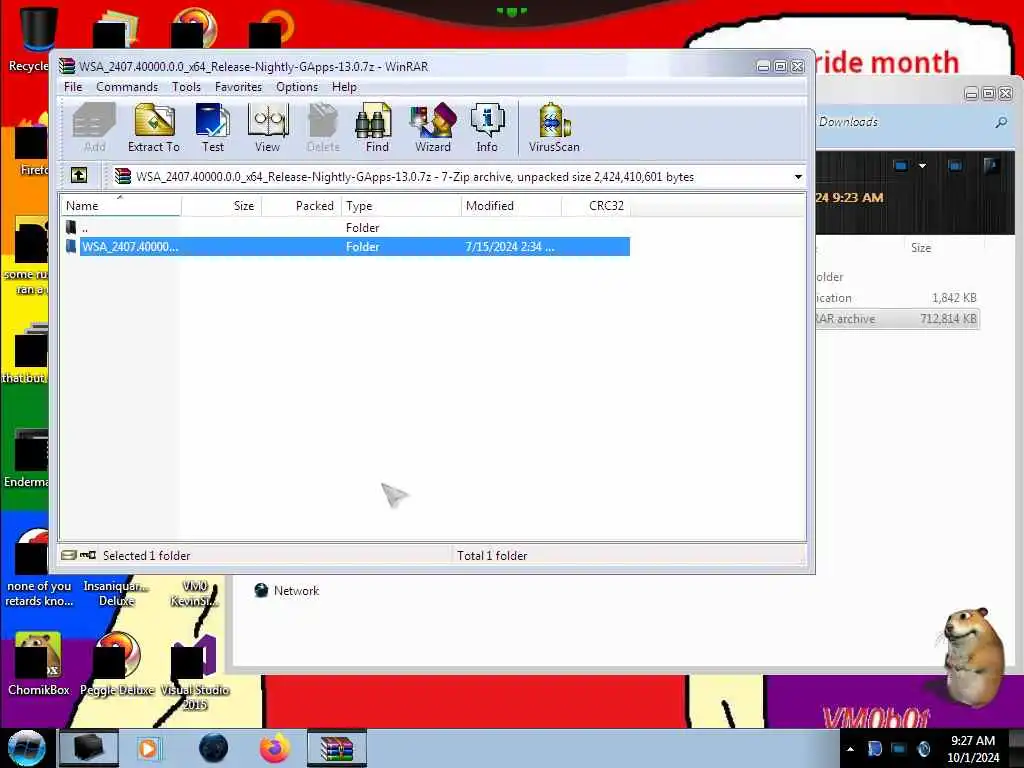Screen dimensions: 1024x768
Task: Click the 'Total 1 folder' status text
Action: (492, 556)
